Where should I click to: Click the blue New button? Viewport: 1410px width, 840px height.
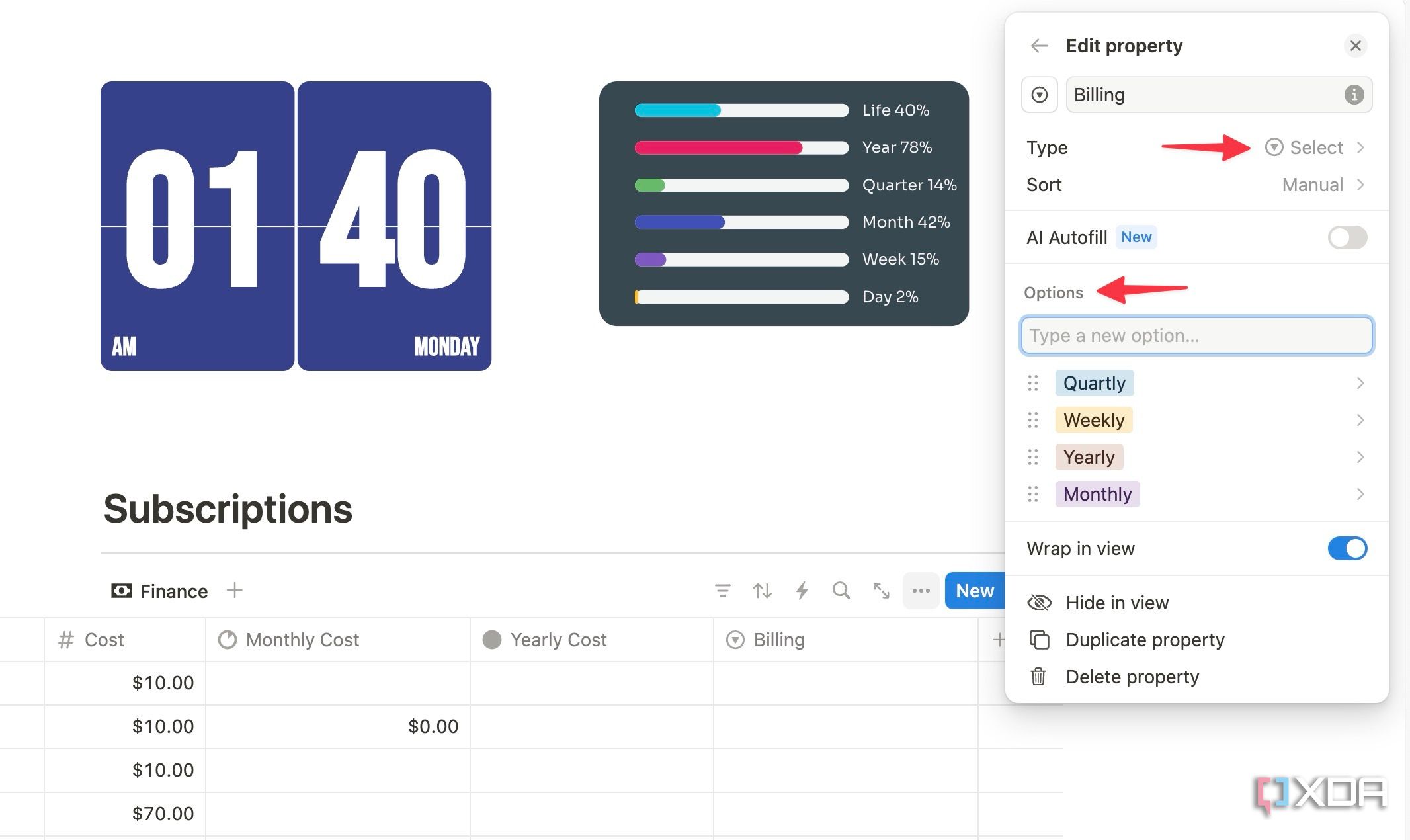click(974, 591)
